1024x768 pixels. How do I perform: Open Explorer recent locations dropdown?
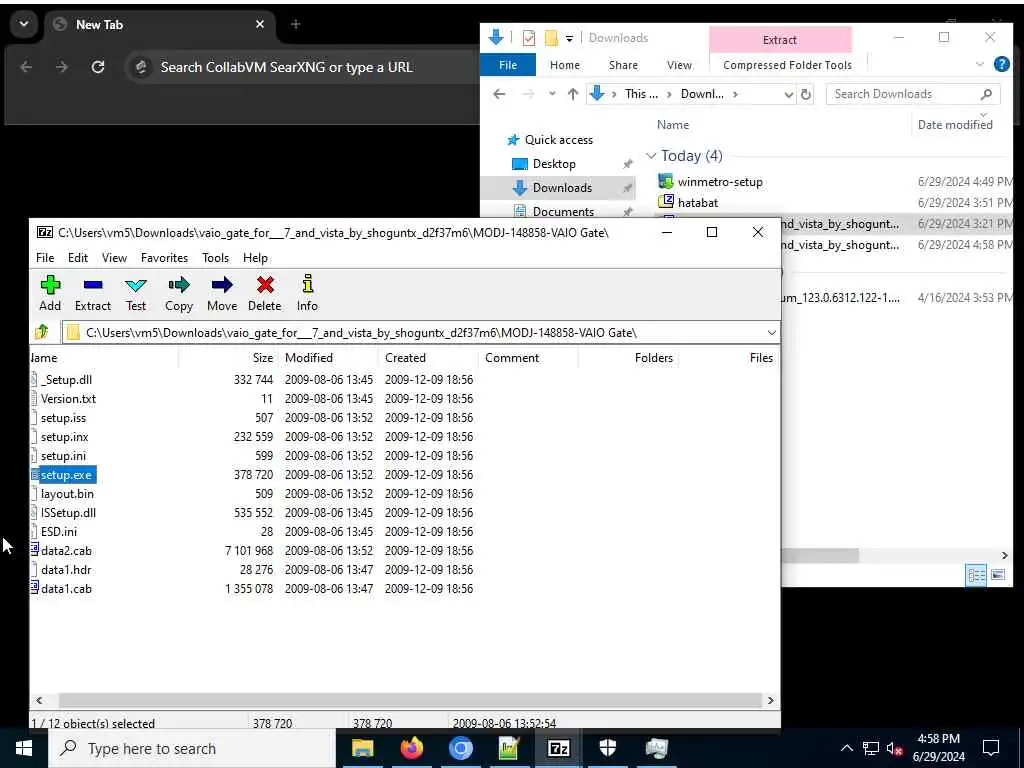[552, 94]
